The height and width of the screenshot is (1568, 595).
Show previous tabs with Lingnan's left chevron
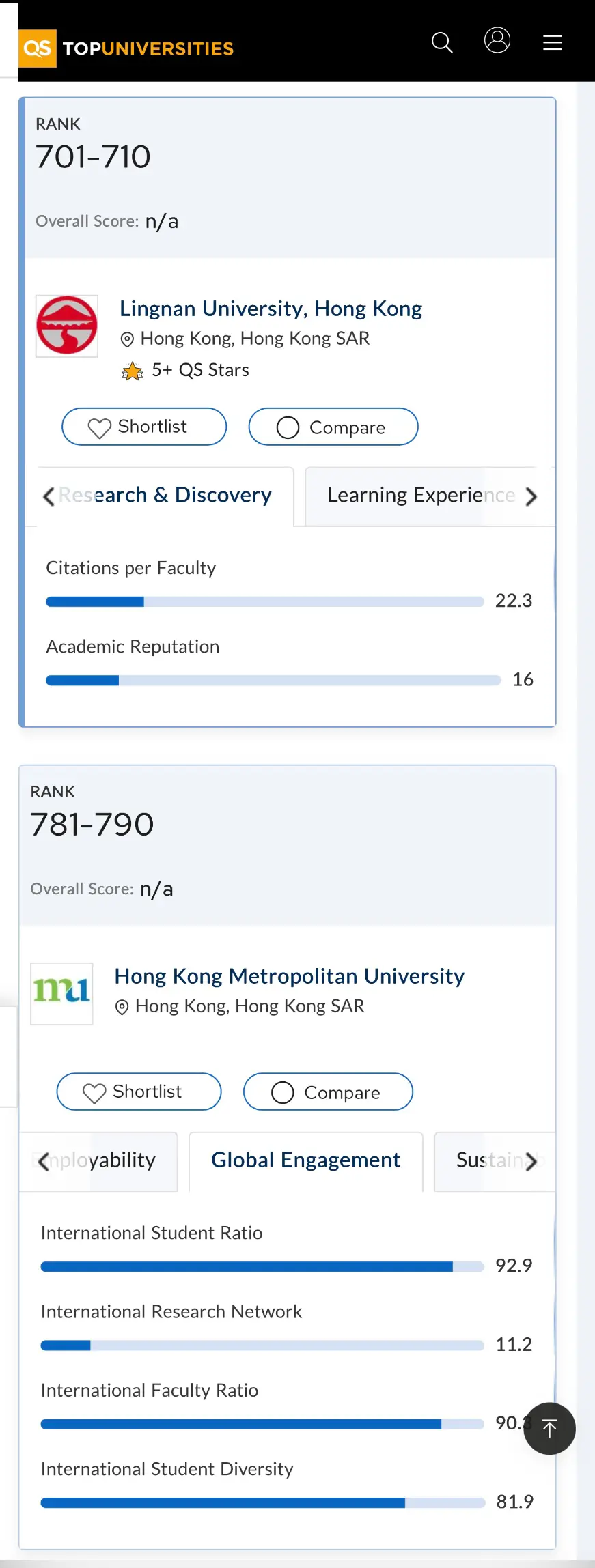[x=49, y=496]
